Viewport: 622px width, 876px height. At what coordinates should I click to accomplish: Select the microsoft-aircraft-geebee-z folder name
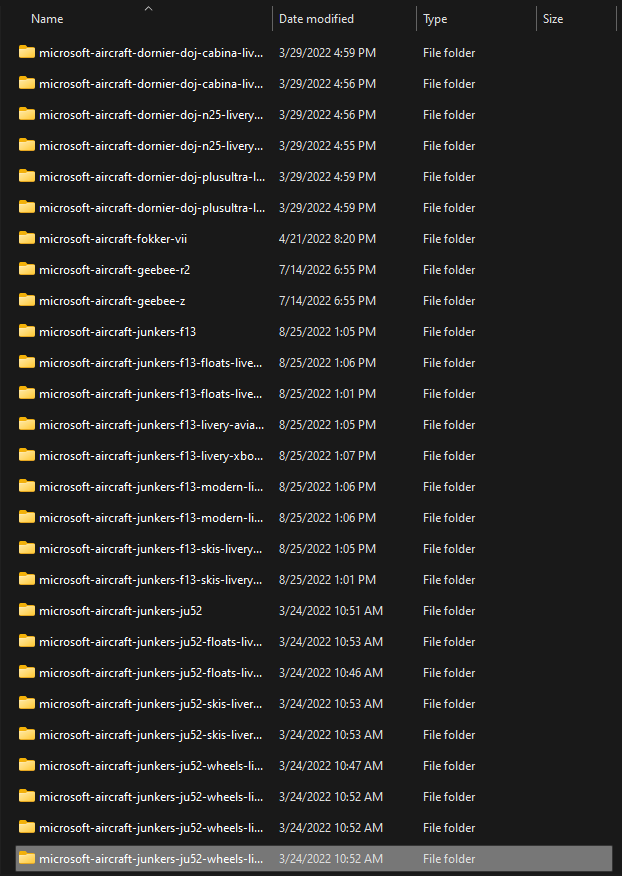point(112,301)
